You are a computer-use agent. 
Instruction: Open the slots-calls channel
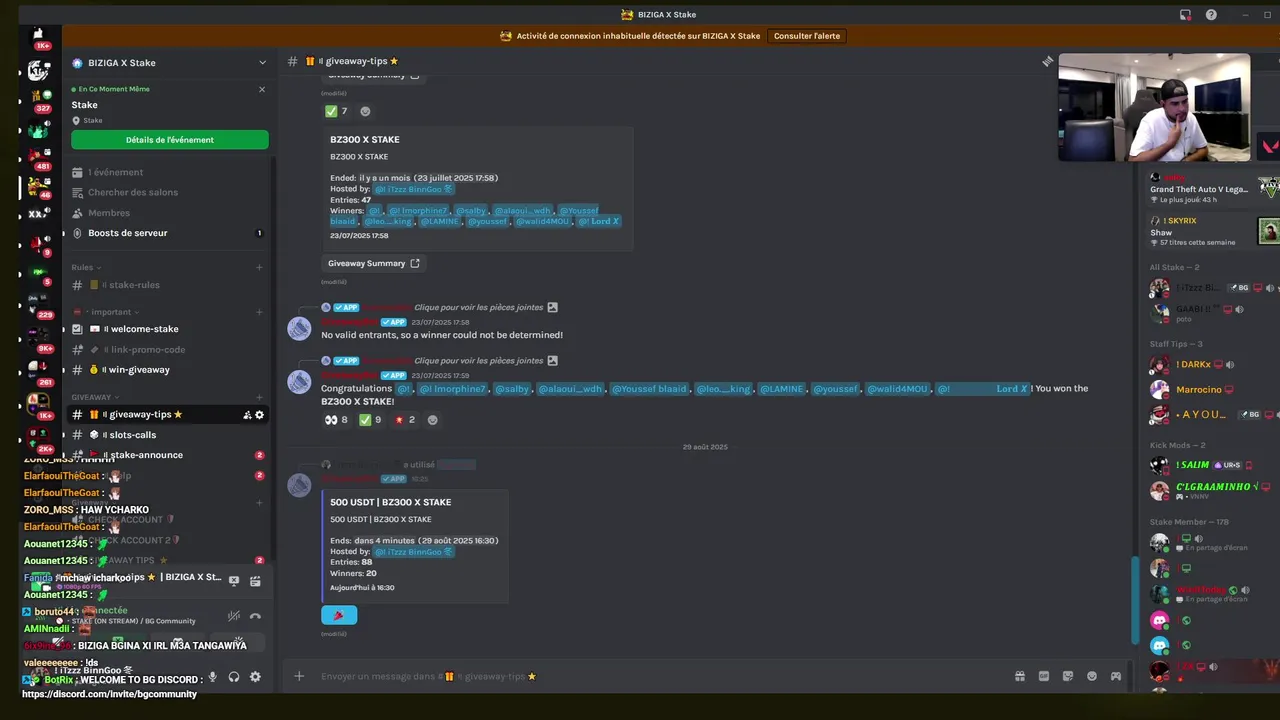click(169, 435)
